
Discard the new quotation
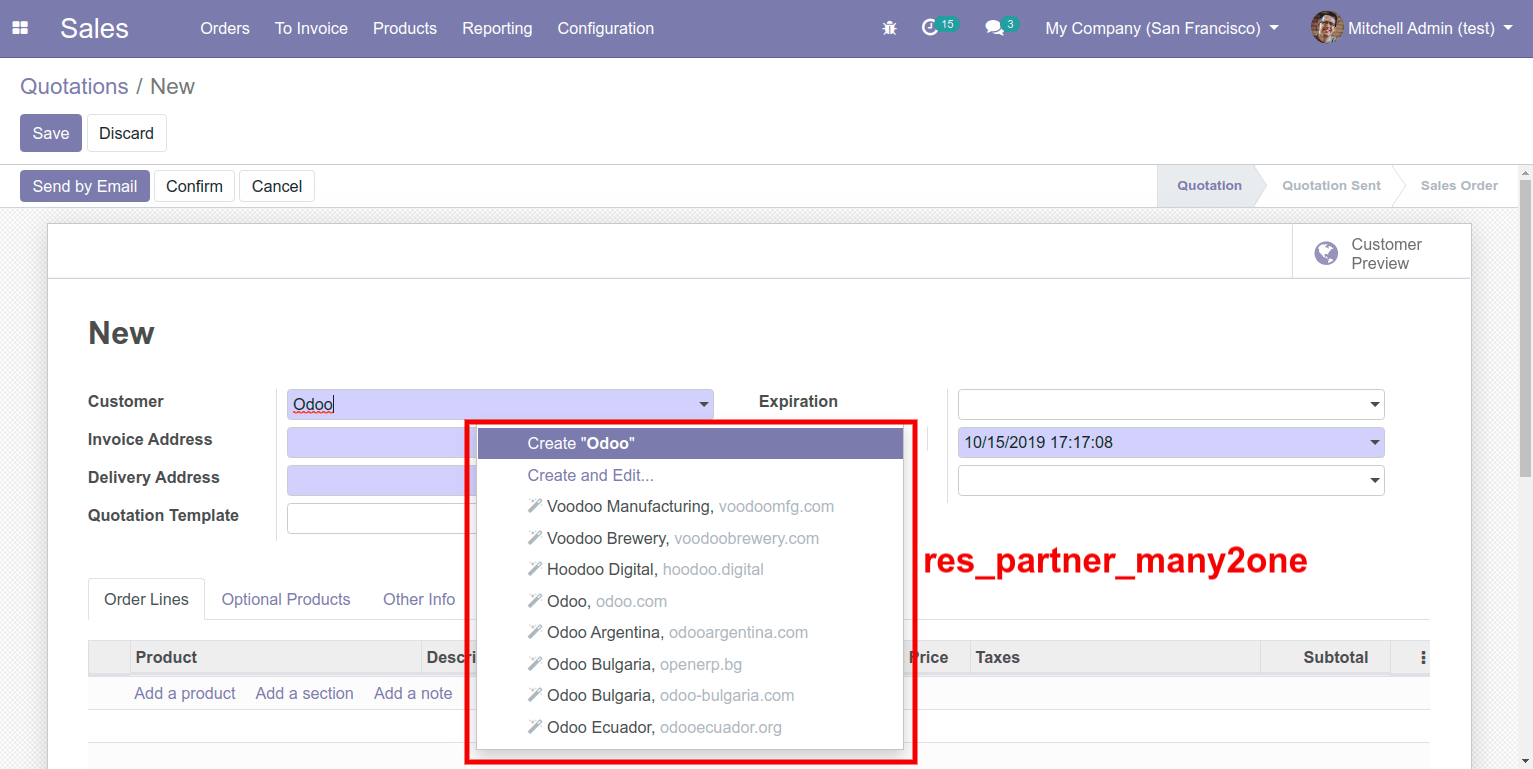click(127, 133)
